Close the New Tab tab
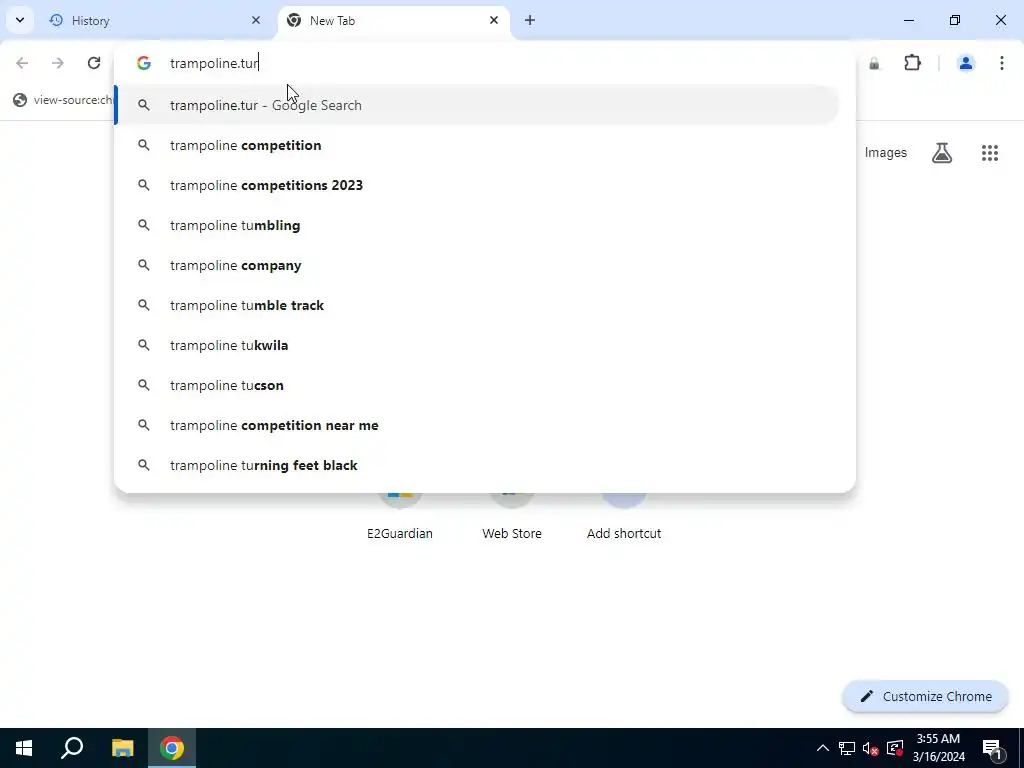This screenshot has height=768, width=1024. pyautogui.click(x=494, y=20)
